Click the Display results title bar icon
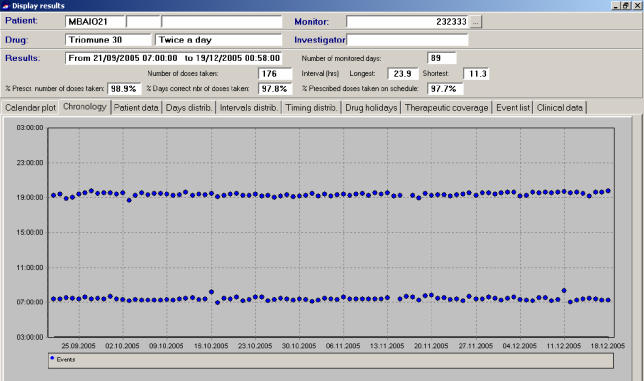Screen dimensions: 644x381 click(x=5, y=6)
